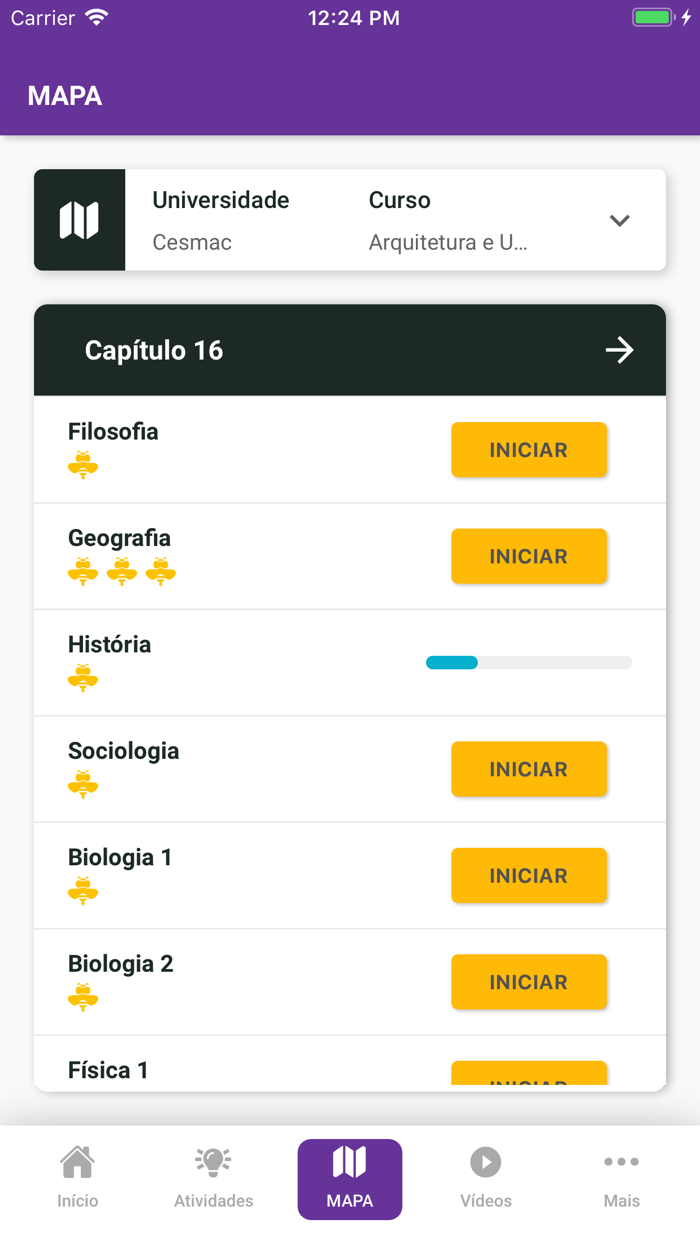
Task: Tap the three bees under Geografia
Action: [x=122, y=572]
